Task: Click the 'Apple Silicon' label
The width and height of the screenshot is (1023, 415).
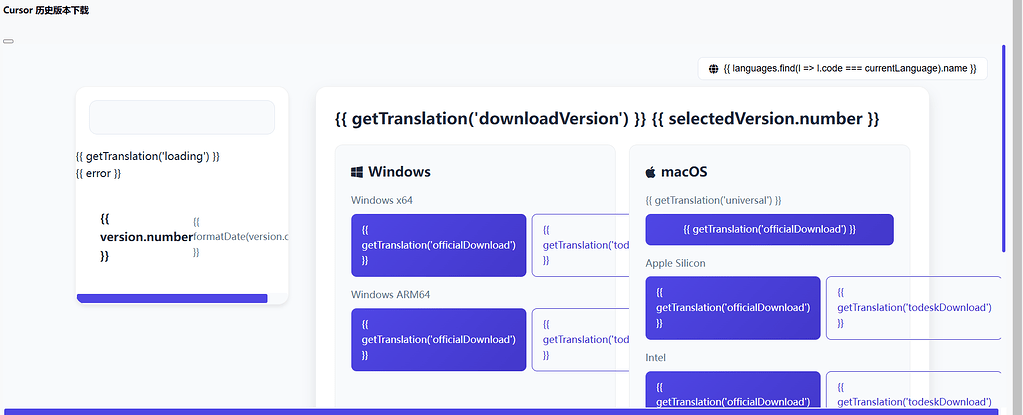Action: coord(675,263)
